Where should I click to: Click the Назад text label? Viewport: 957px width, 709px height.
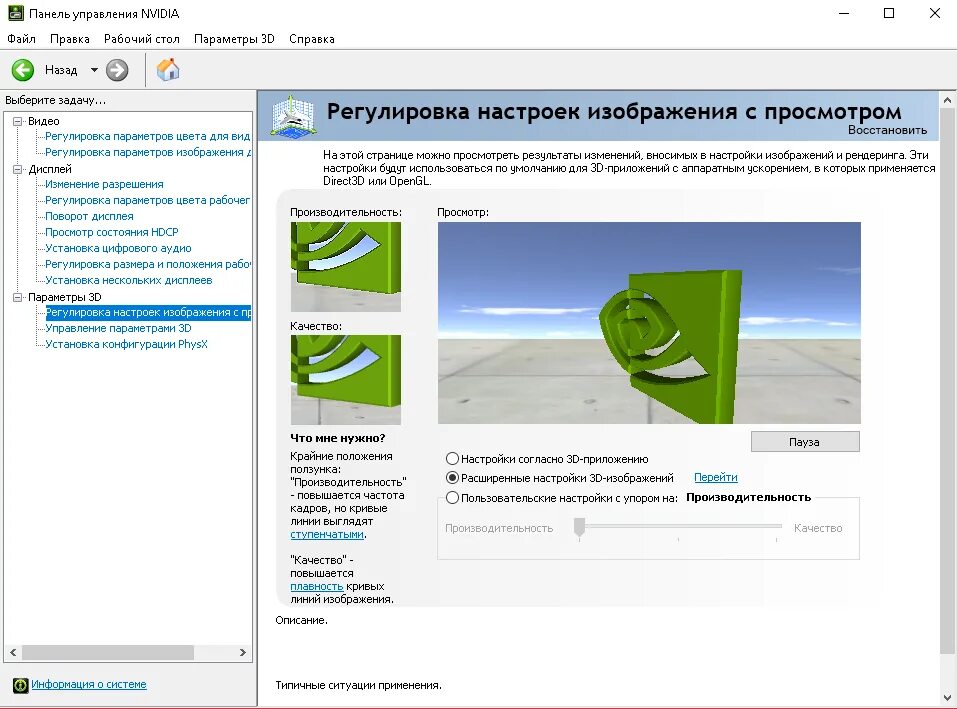coord(61,70)
